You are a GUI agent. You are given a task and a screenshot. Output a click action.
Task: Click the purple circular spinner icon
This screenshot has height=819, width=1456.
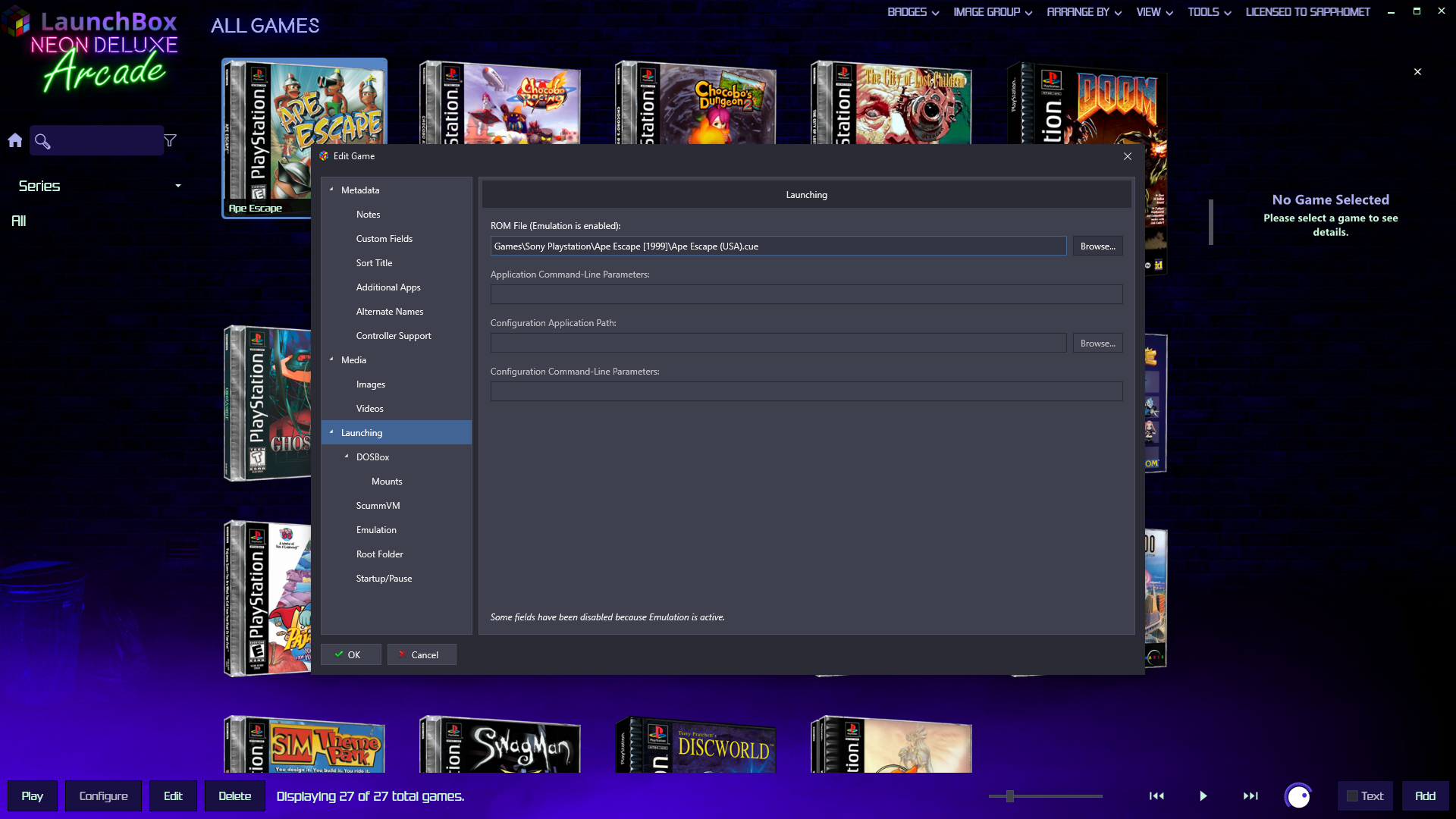tap(1298, 796)
